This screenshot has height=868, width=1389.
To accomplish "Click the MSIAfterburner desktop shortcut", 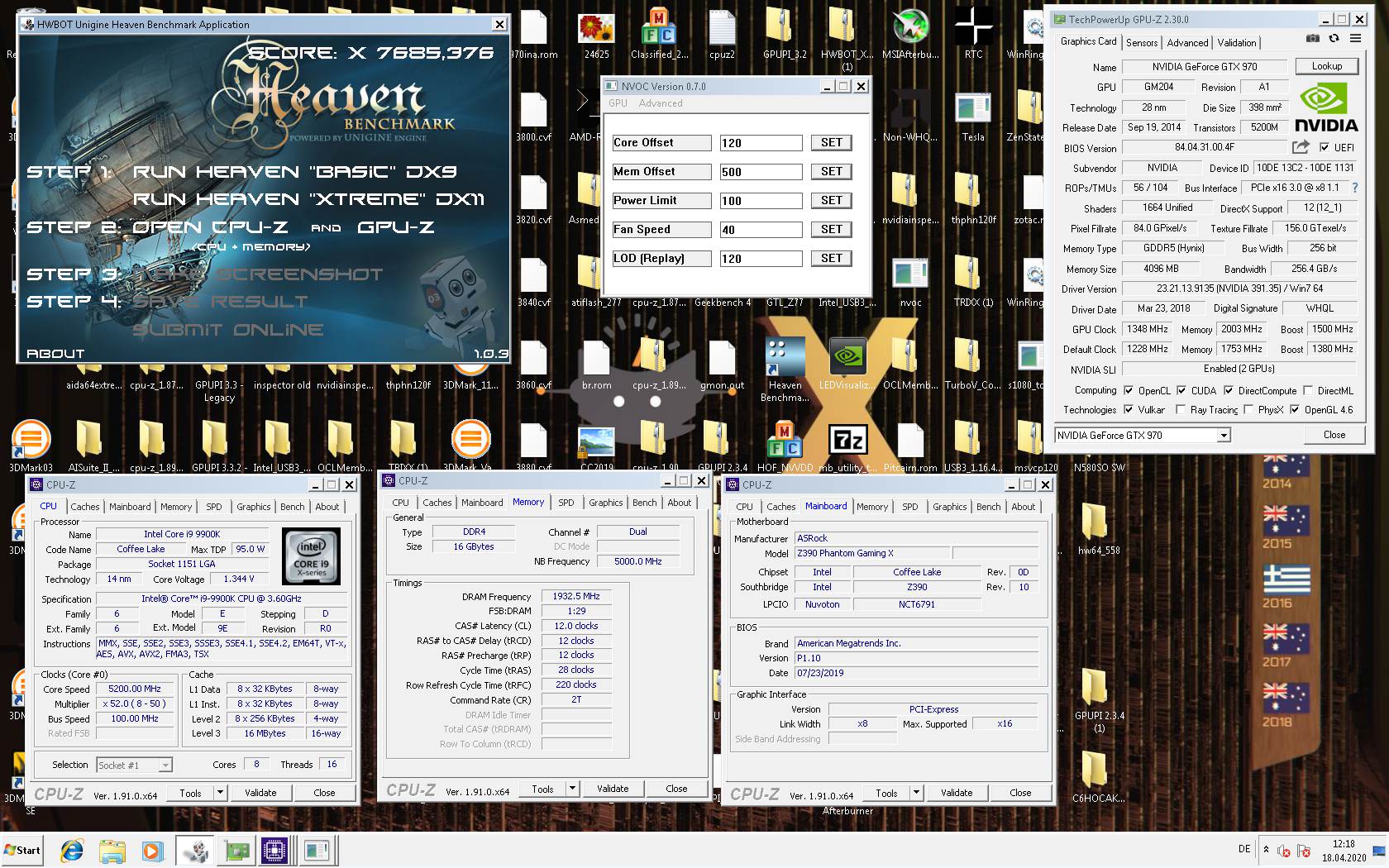I will [910, 27].
